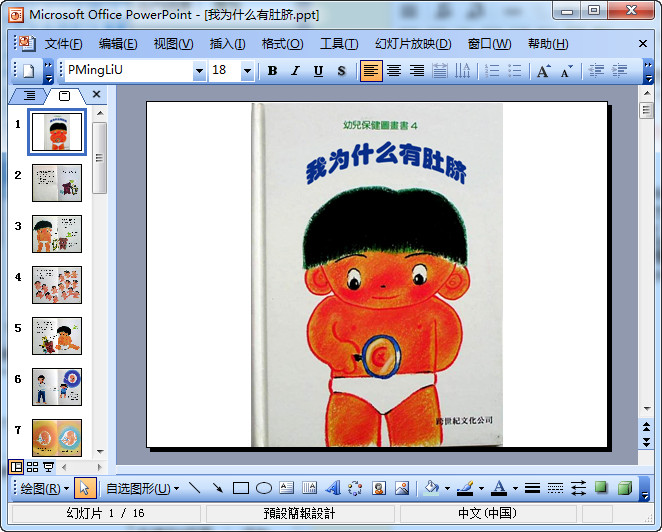
Task: Switch to the Slides thumbnail tab
Action: 64,96
